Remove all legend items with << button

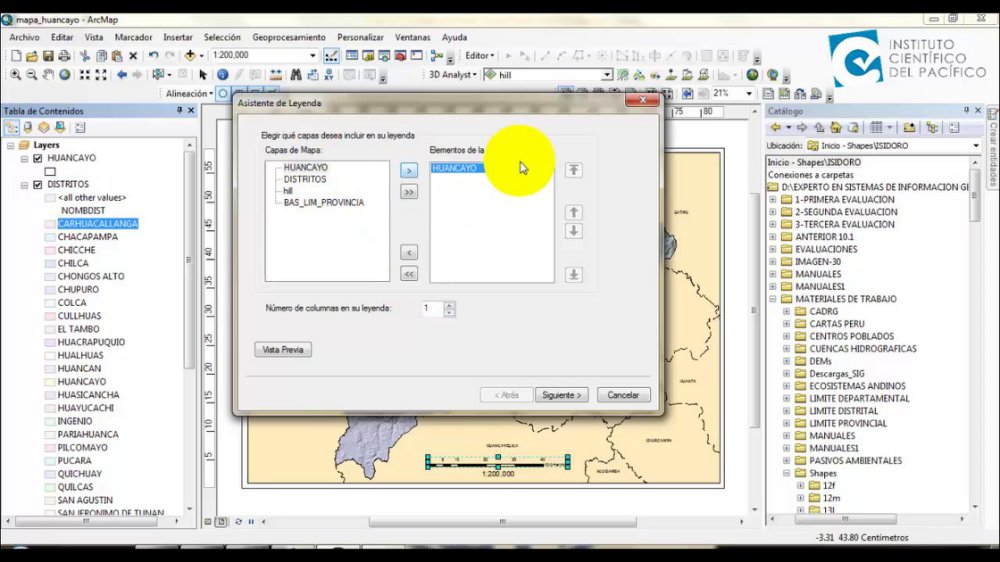(409, 274)
